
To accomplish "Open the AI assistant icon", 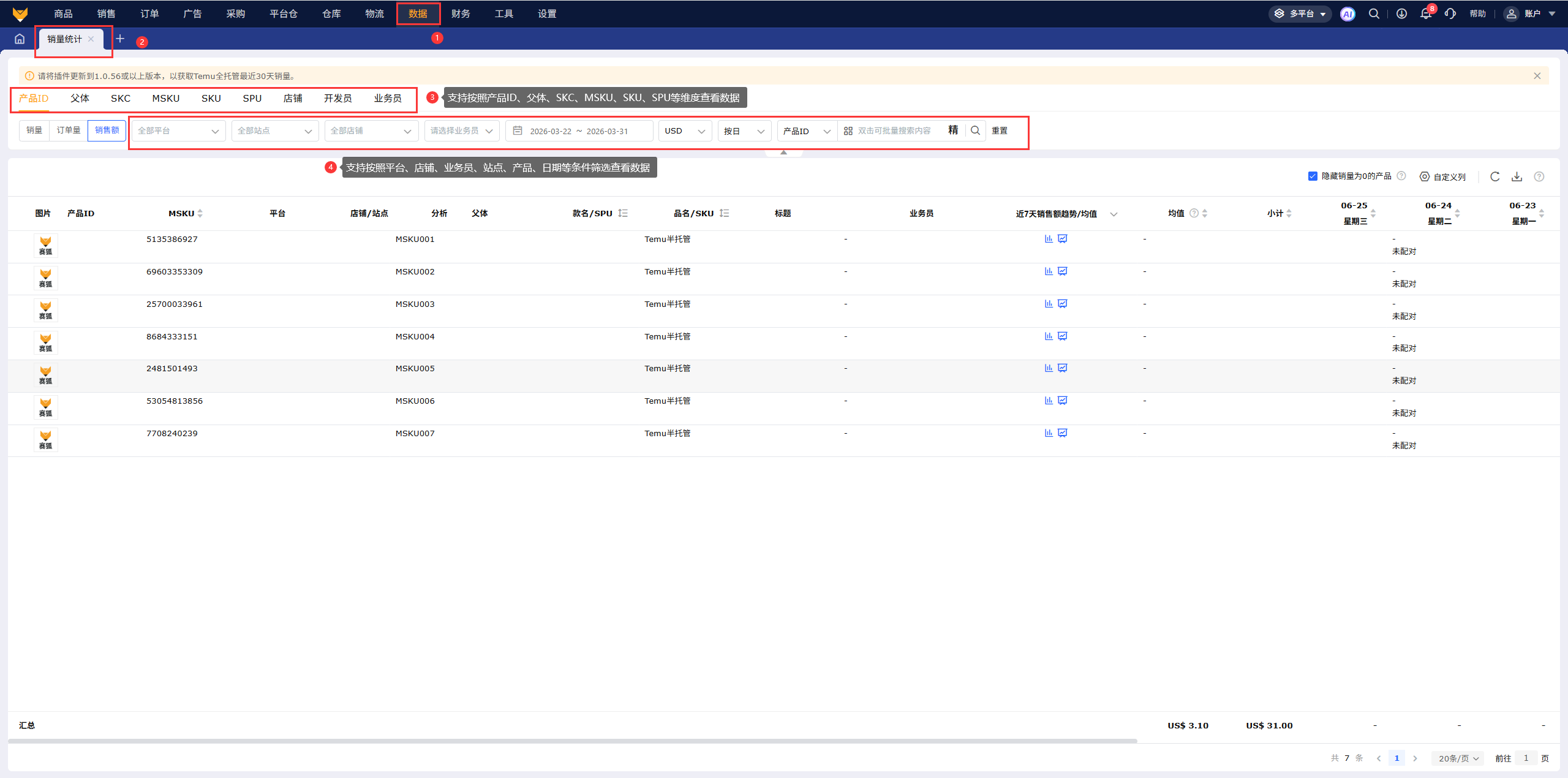I will [1347, 14].
